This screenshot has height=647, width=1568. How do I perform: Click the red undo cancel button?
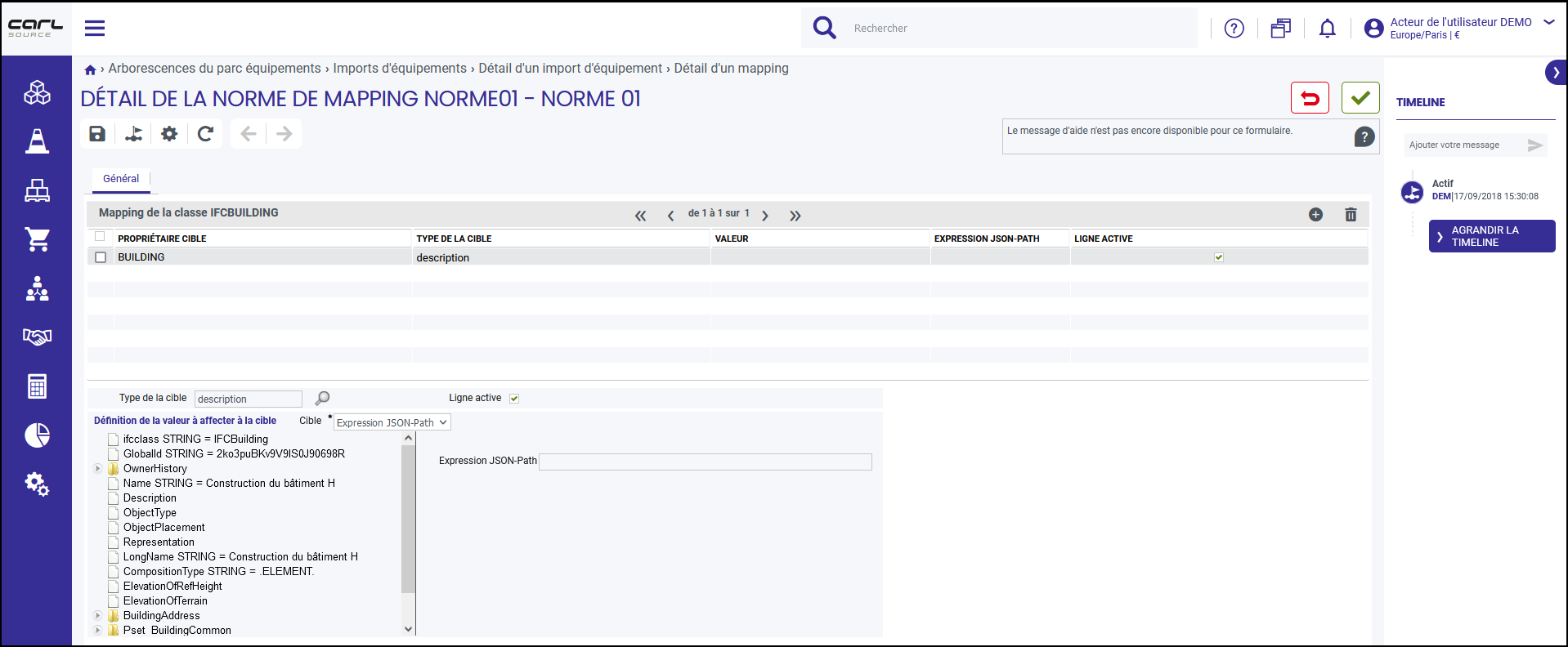(x=1310, y=98)
